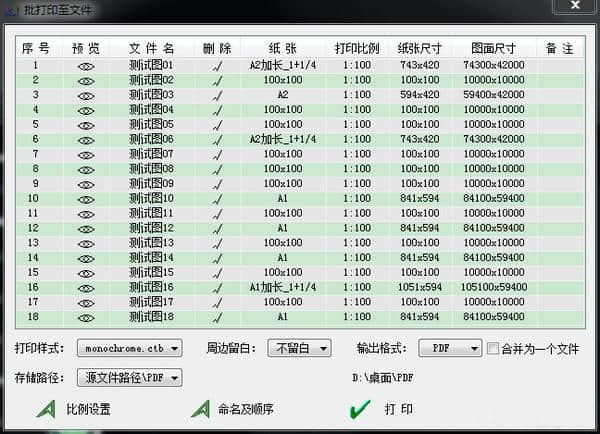Preview 测试图03 via its eye icon
The width and height of the screenshot is (600, 434).
tap(86, 96)
